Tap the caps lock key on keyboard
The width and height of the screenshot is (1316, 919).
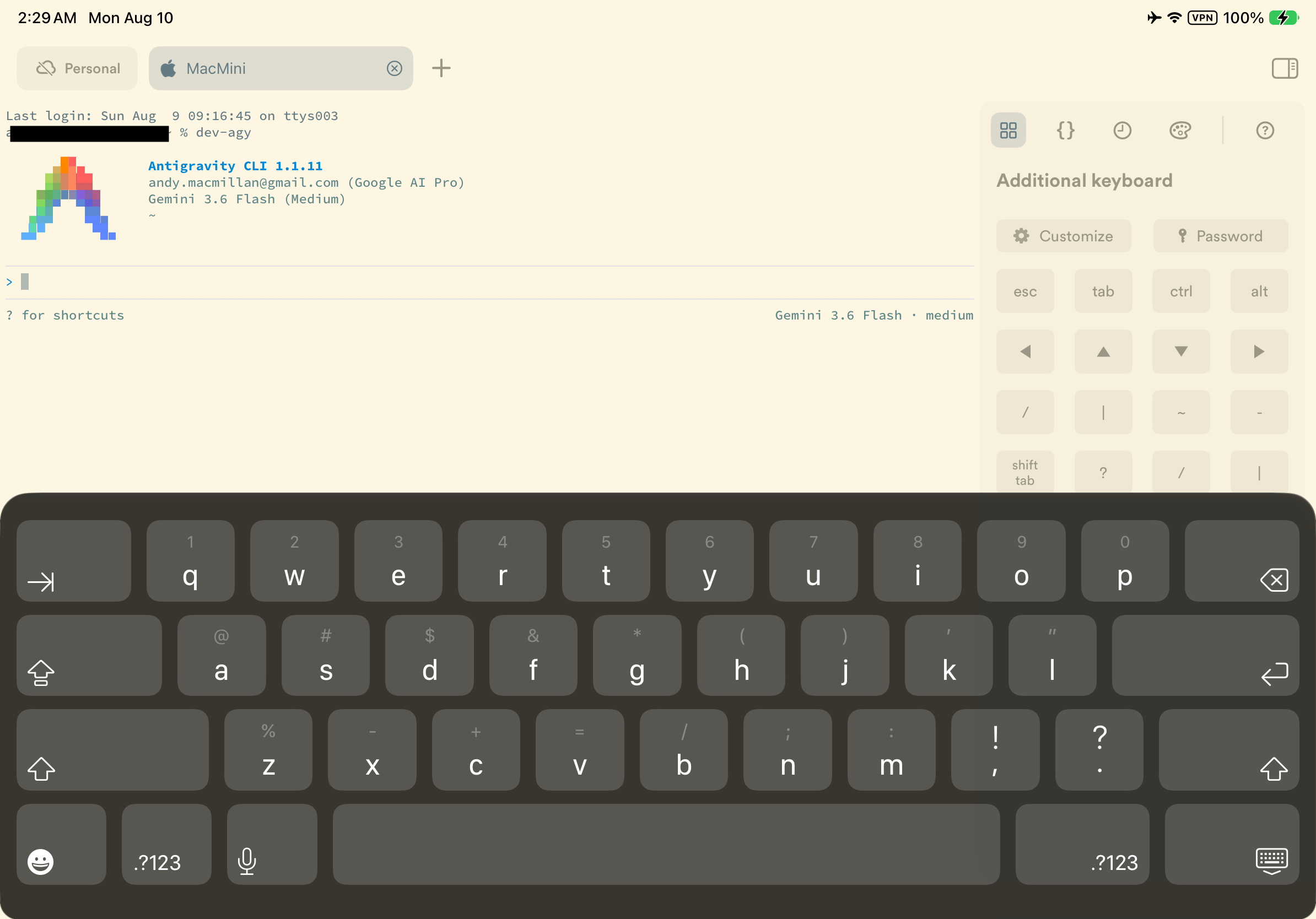coord(89,656)
